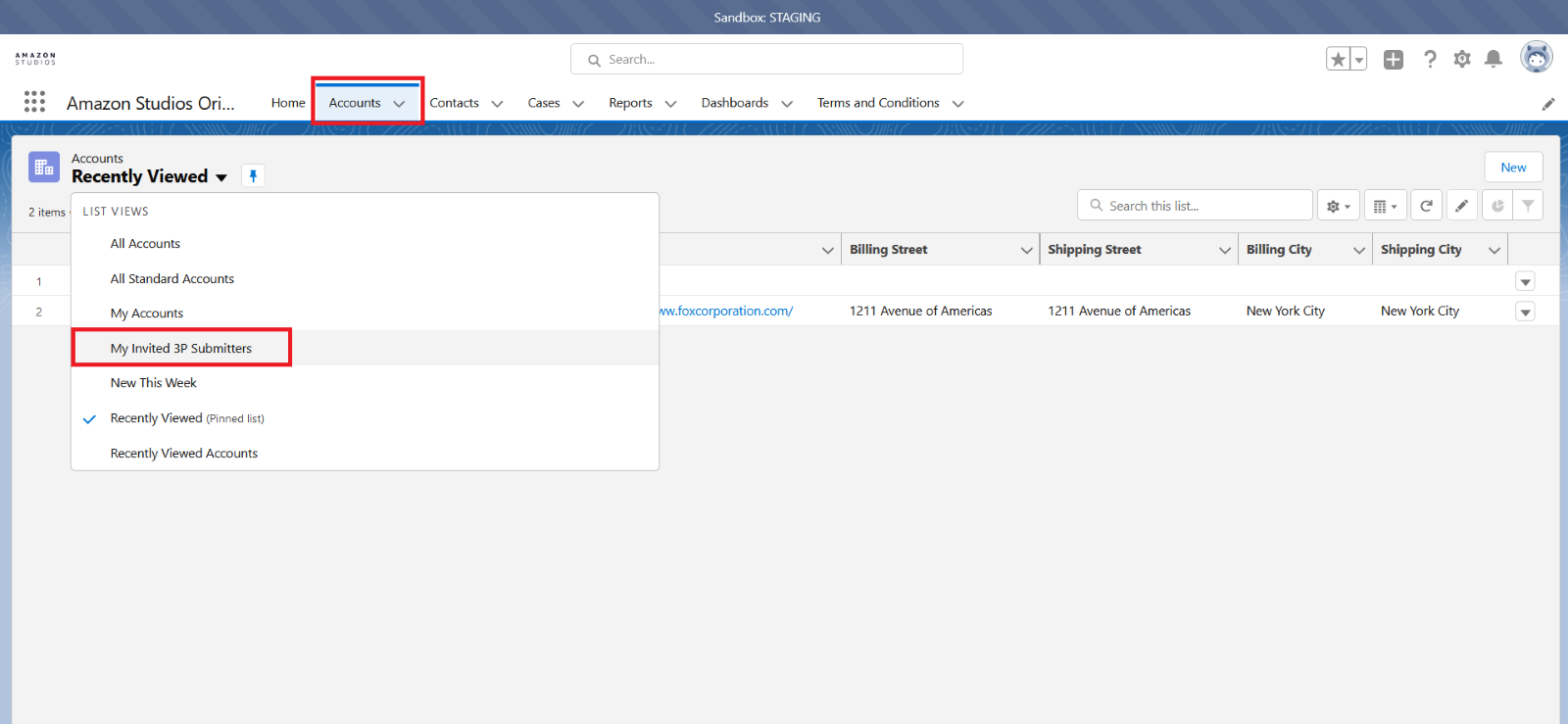Click Shipping City cell New York City

(x=1420, y=312)
